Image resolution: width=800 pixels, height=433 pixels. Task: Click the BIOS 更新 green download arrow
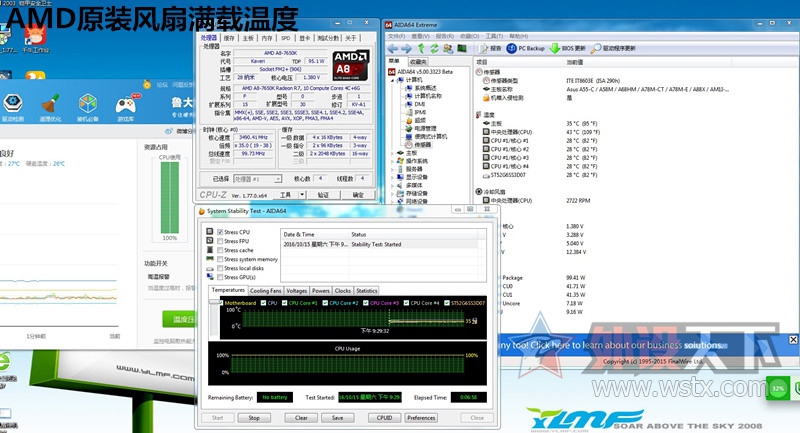pos(555,48)
